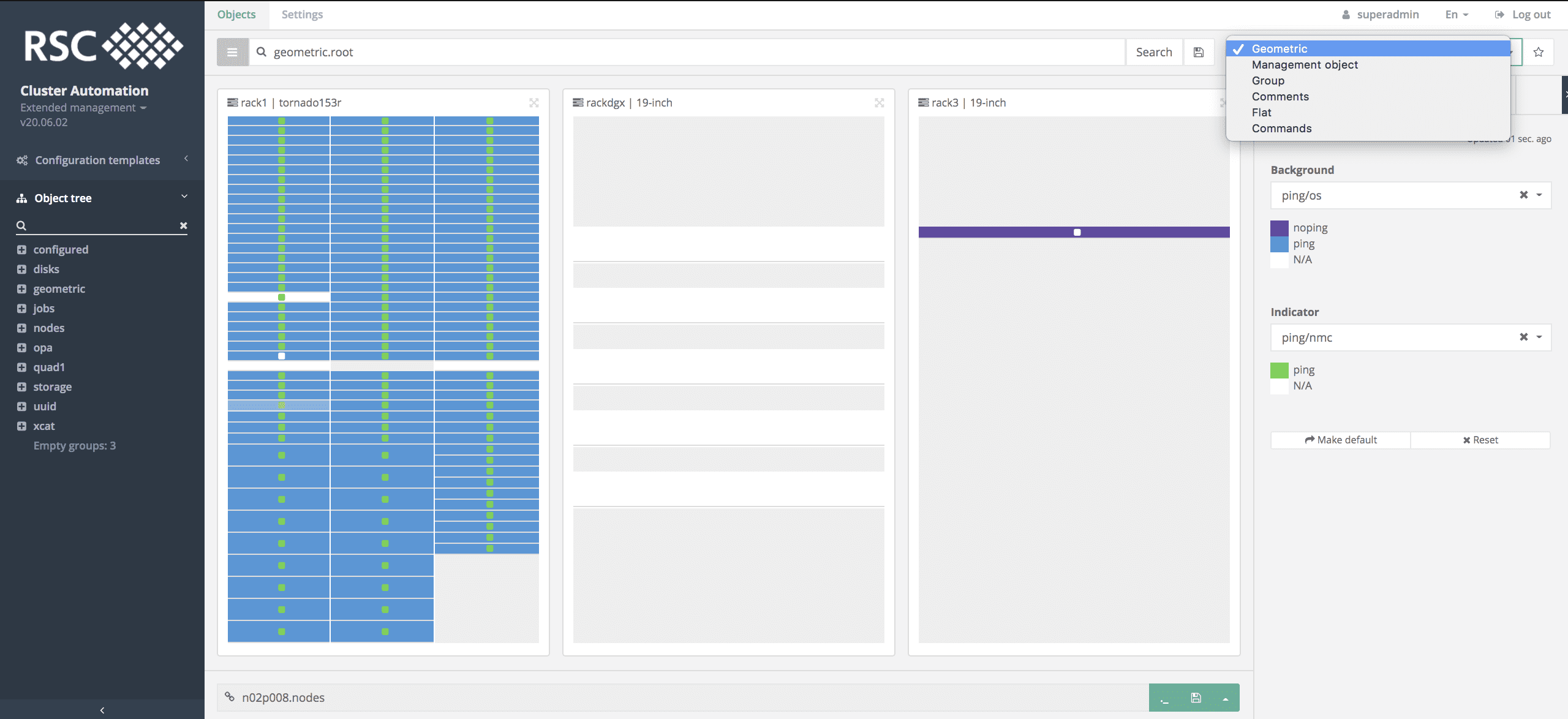1568x719 pixels.
Task: Expand rack1 panel with fullscreen icon
Action: point(534,102)
